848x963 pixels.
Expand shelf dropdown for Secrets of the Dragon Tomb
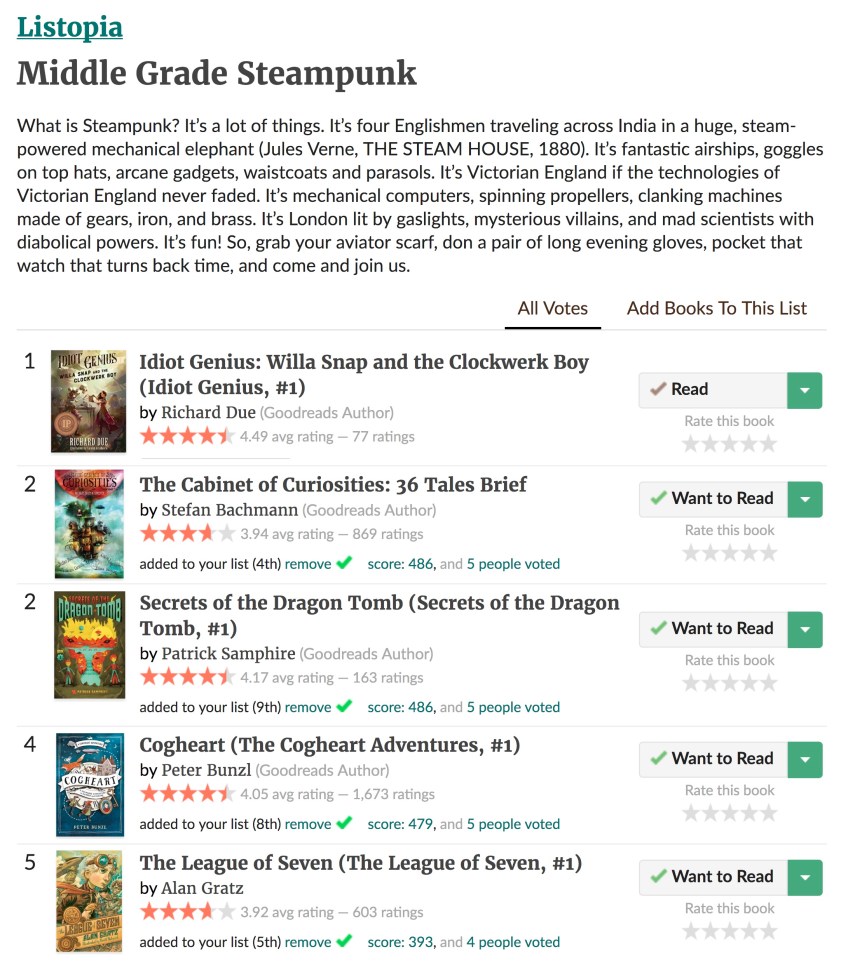pyautogui.click(x=805, y=629)
